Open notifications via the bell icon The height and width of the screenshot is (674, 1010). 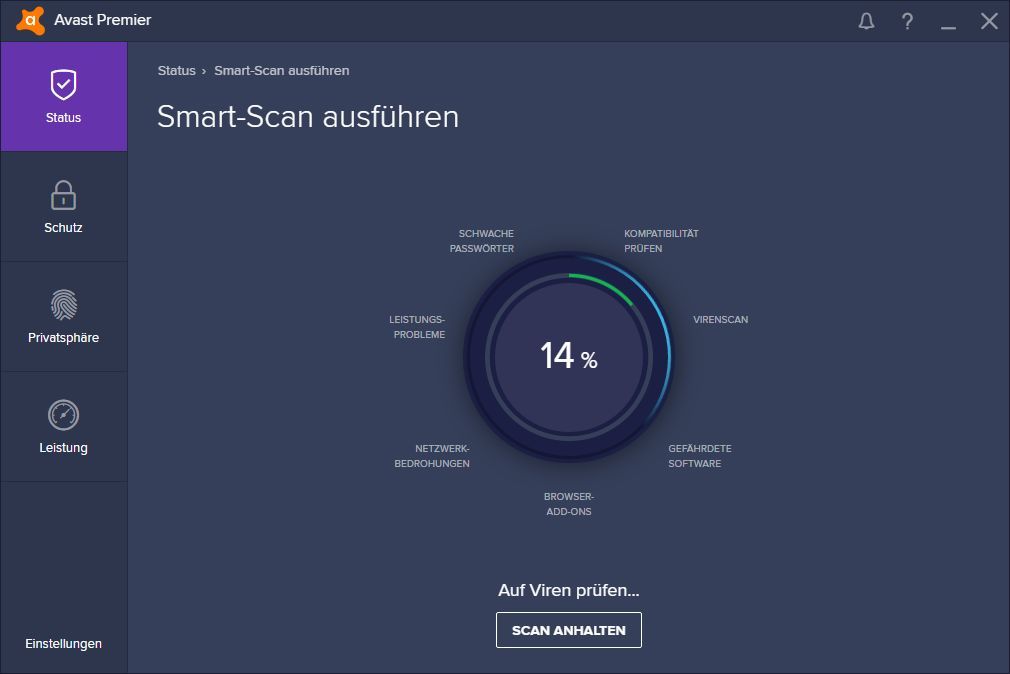[866, 21]
